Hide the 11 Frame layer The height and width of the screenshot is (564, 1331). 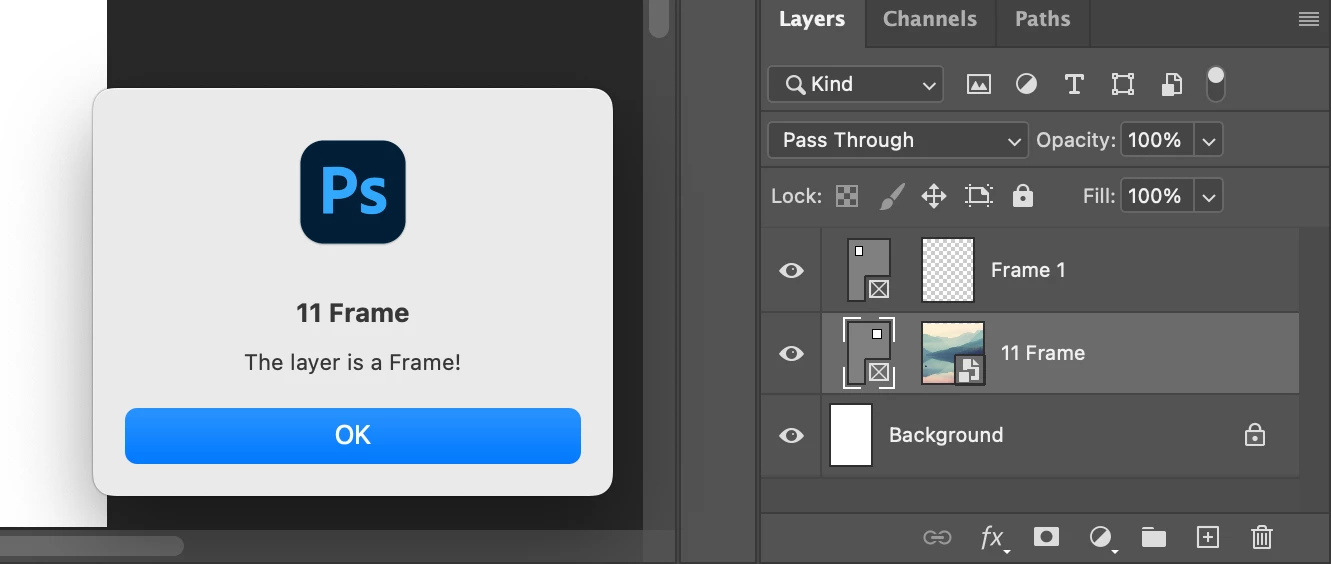coord(791,353)
